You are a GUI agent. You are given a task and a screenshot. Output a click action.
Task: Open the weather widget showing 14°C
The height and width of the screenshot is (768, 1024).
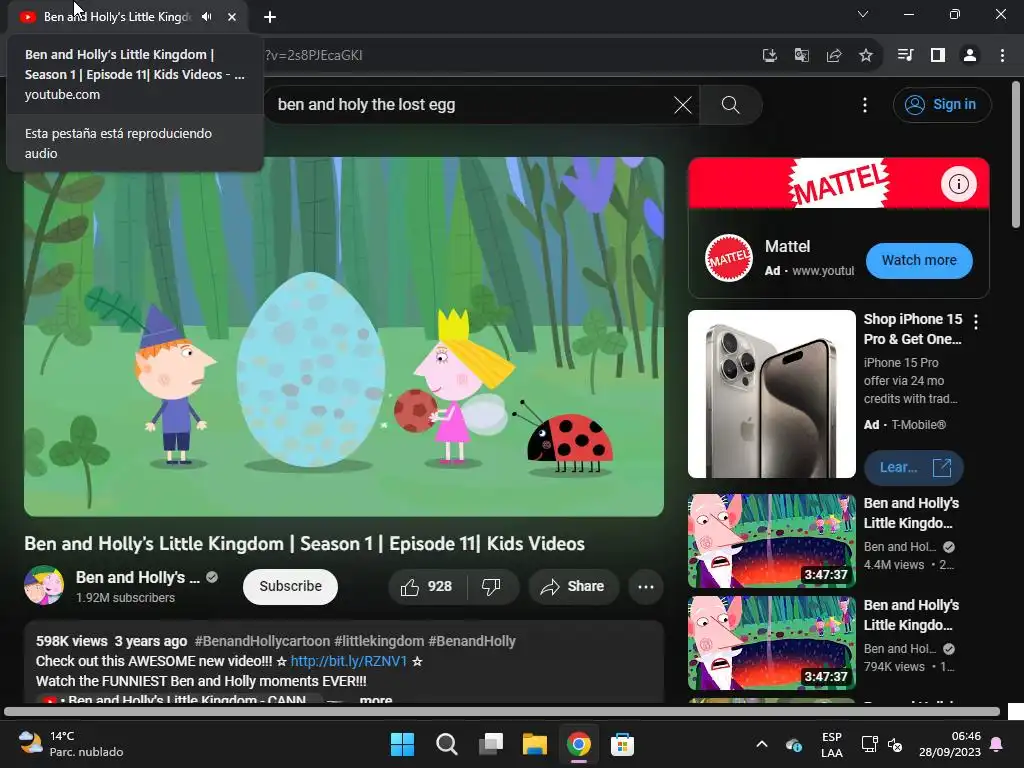pyautogui.click(x=71, y=744)
